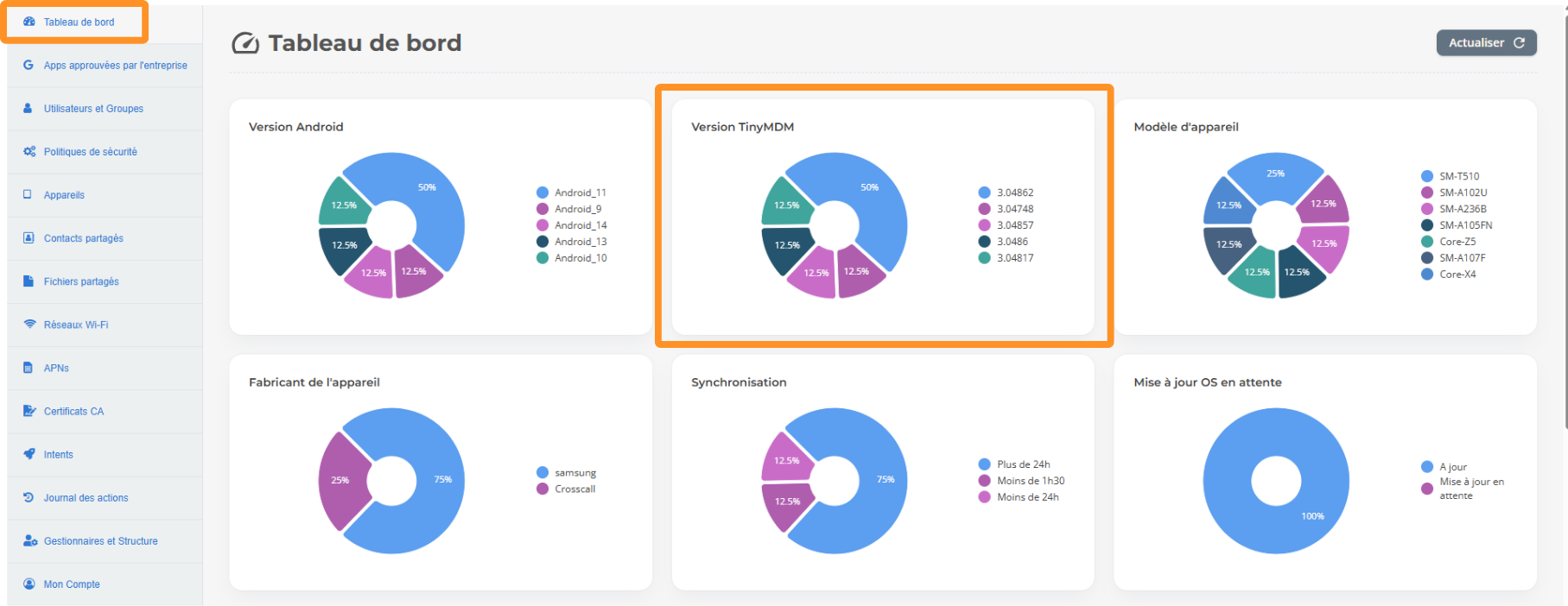The width and height of the screenshot is (1568, 606).
Task: Toggle samsung legend entry in manufacturer chart
Action: pos(575,473)
